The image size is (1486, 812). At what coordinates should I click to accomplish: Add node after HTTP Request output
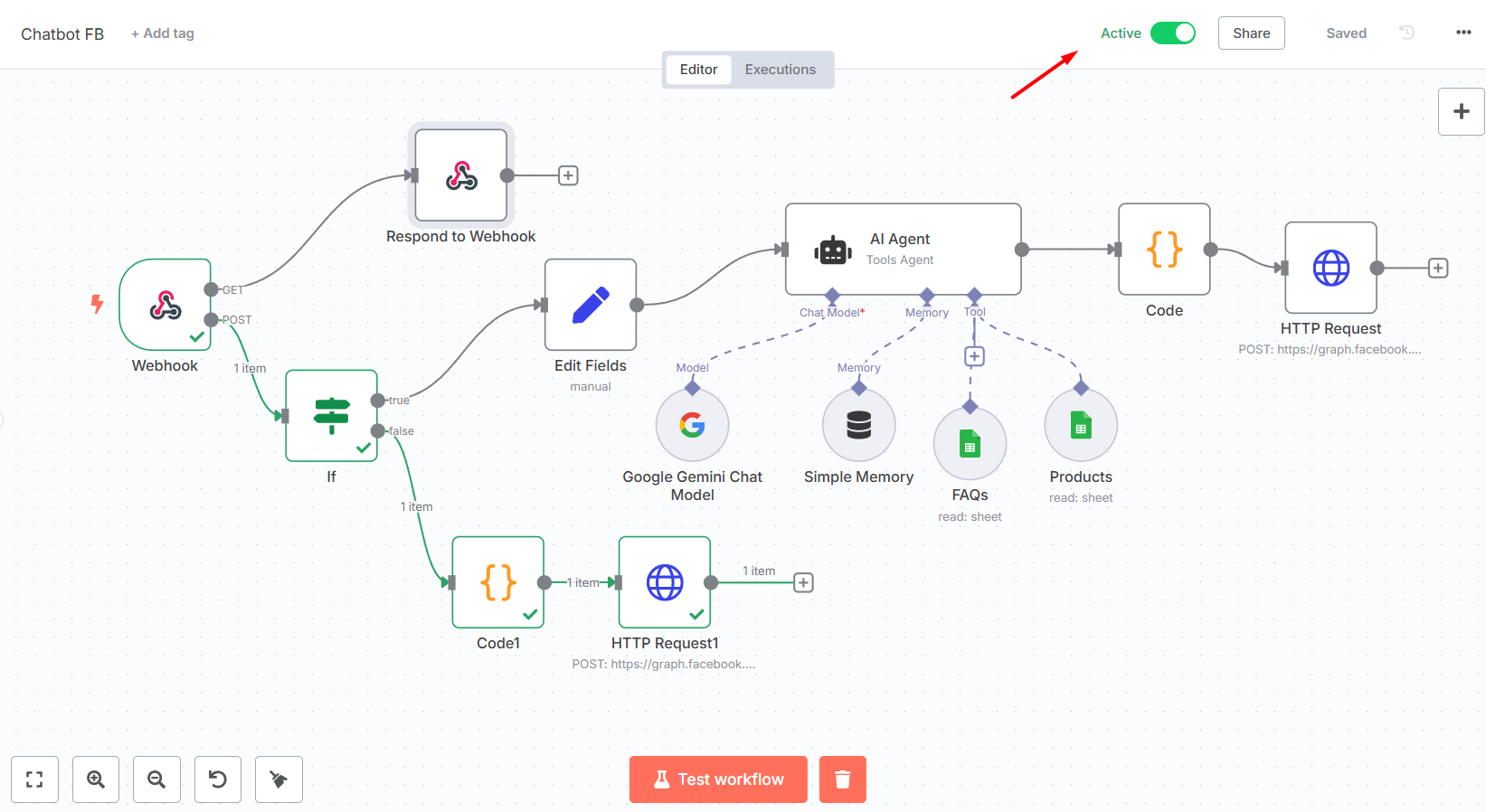(x=1438, y=268)
